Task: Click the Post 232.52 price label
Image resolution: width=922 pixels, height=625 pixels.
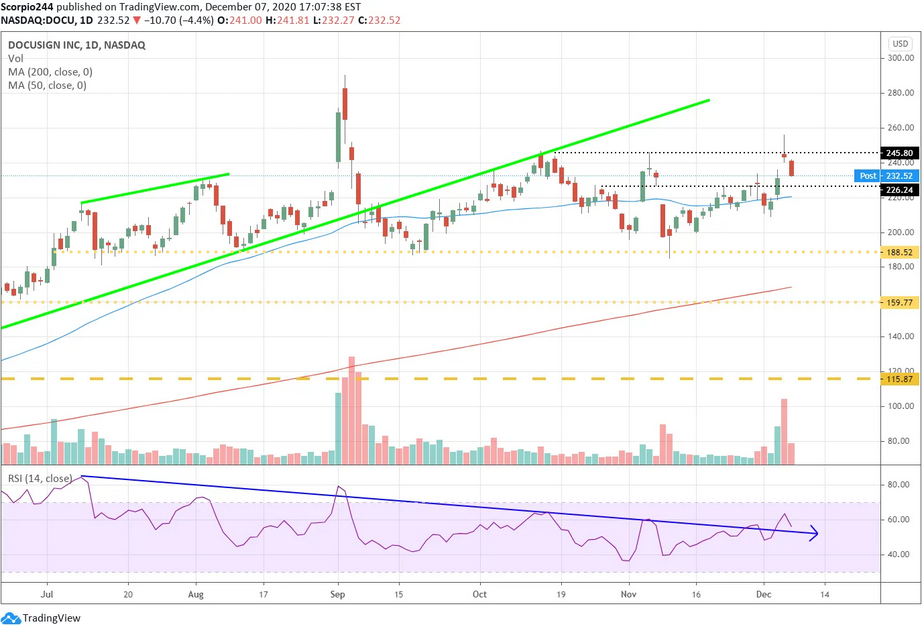Action: [886, 176]
